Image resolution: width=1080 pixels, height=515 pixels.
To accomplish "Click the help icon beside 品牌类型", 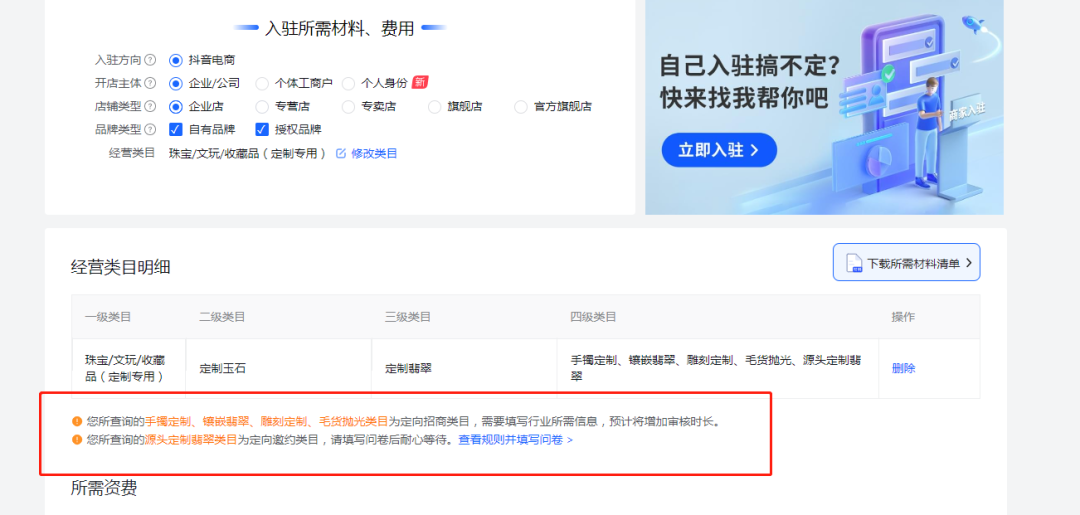I will [150, 129].
